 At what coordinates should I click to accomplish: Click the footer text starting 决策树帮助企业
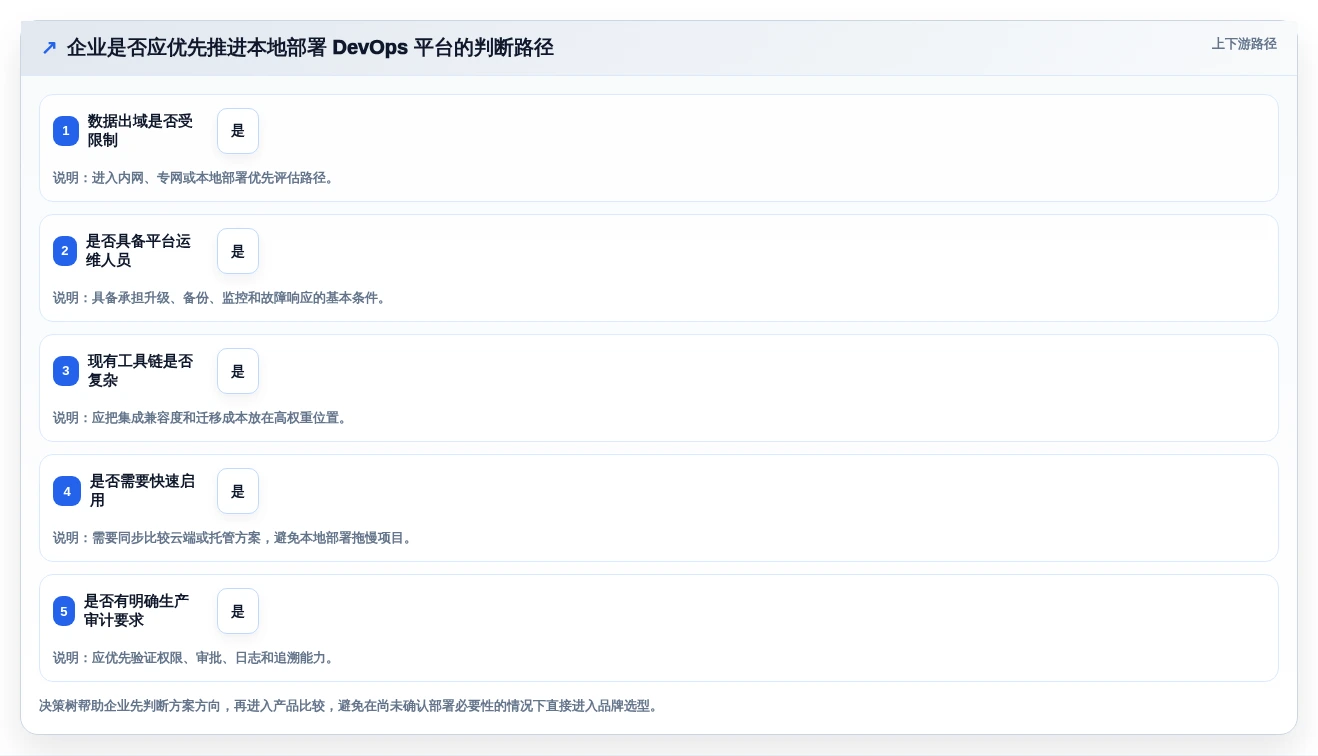point(349,706)
